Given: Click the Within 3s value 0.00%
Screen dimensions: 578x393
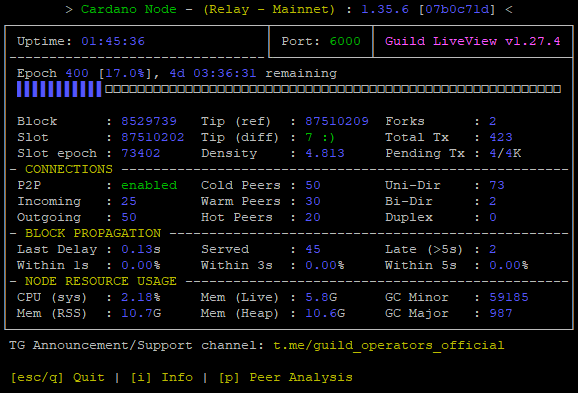Looking at the screenshot, I should [325, 265].
